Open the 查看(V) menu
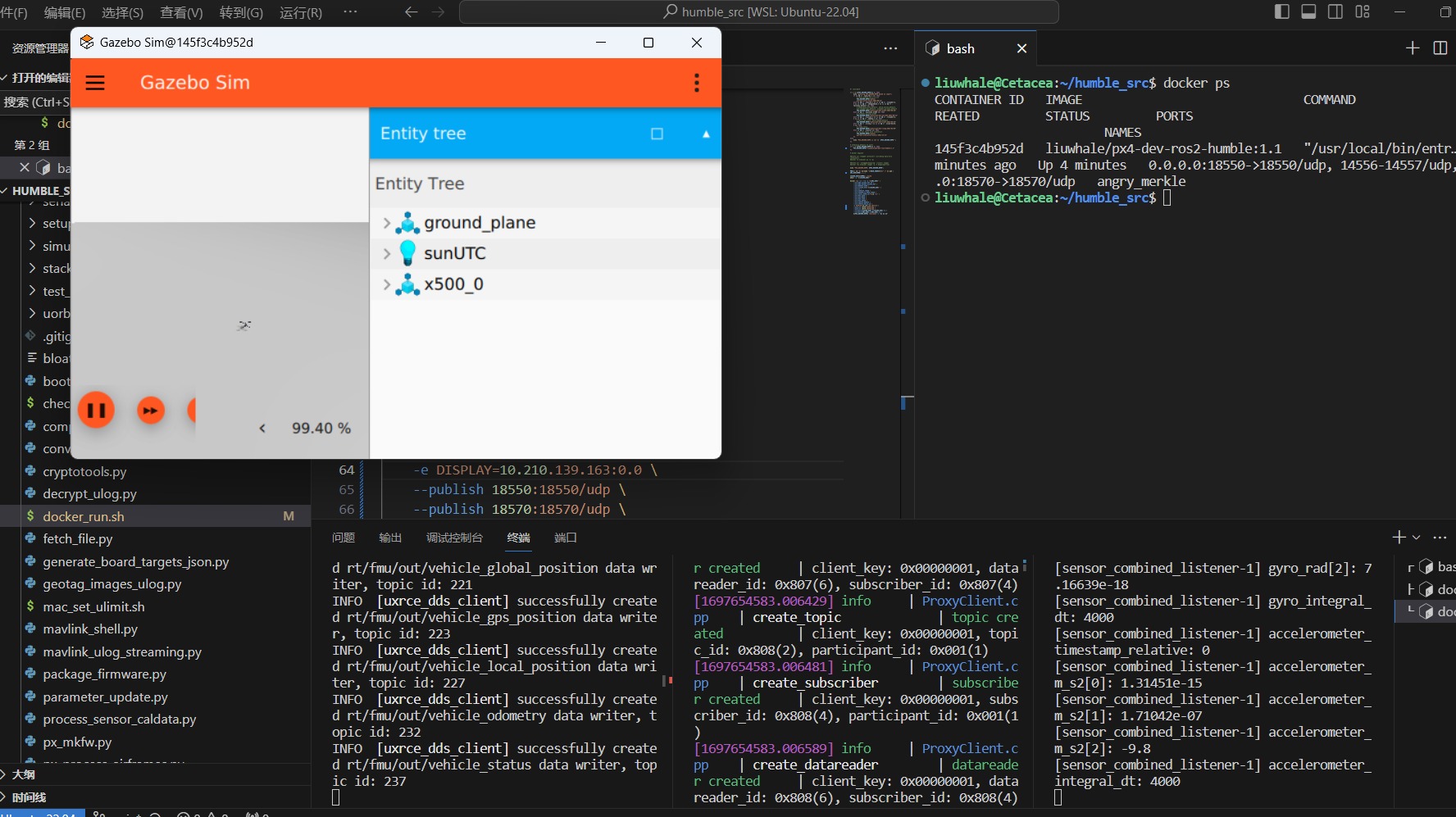The image size is (1456, 817). pyautogui.click(x=181, y=12)
